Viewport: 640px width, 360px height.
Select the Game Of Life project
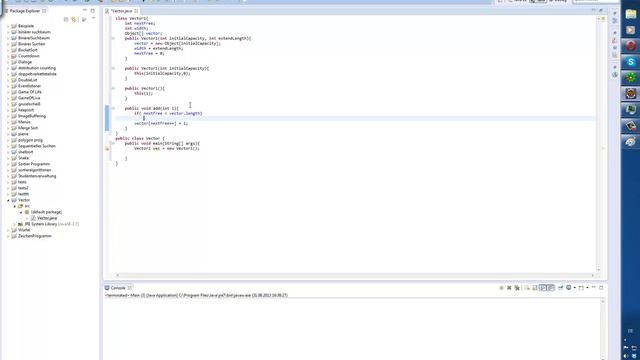tap(29, 92)
